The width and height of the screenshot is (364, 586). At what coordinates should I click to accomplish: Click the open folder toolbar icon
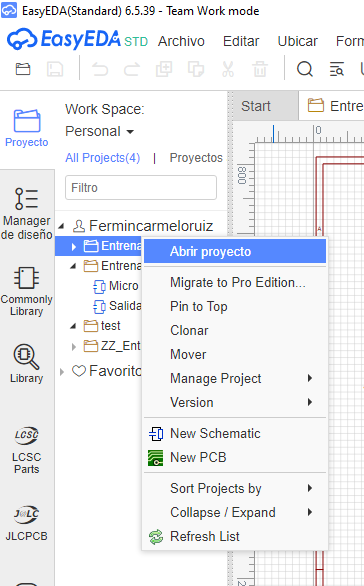click(x=23, y=69)
